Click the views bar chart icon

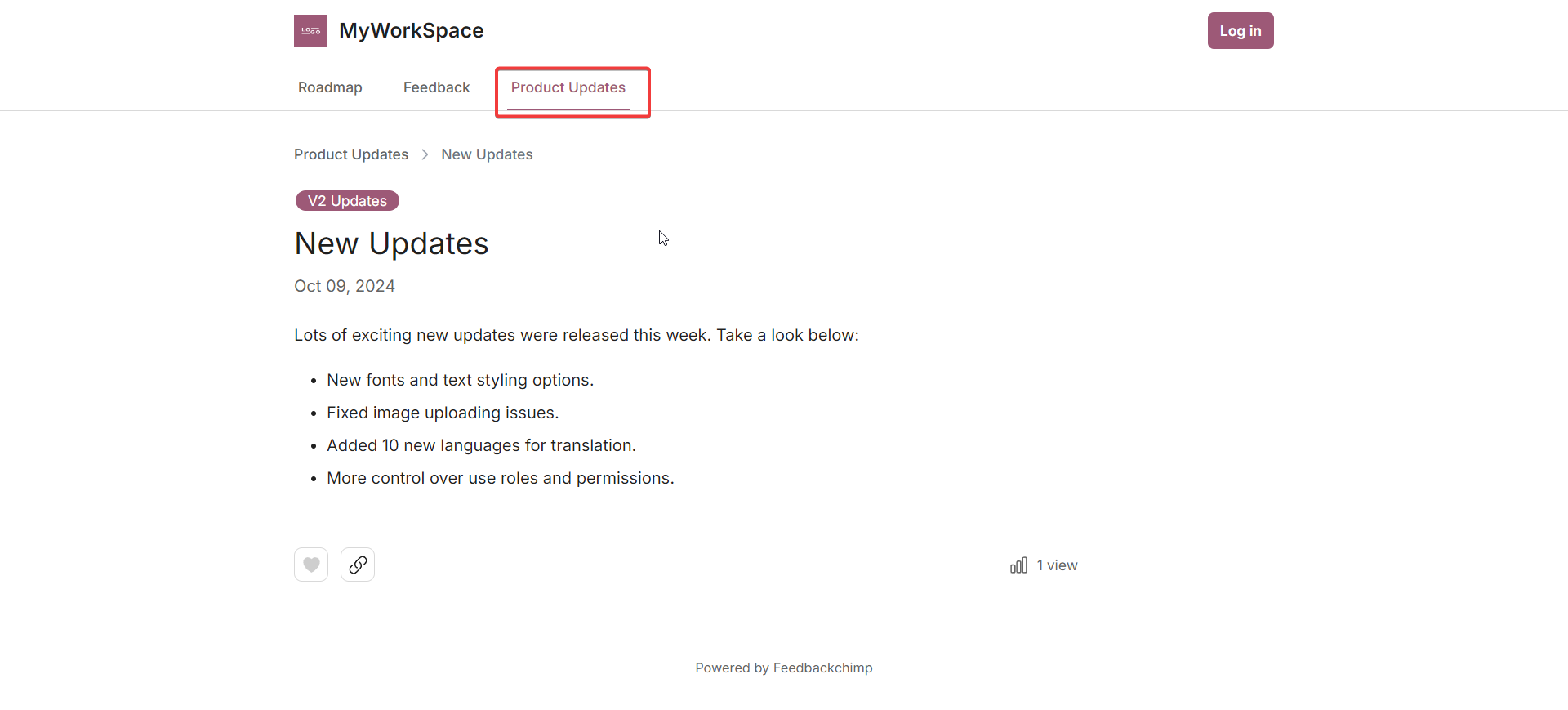tap(1018, 565)
